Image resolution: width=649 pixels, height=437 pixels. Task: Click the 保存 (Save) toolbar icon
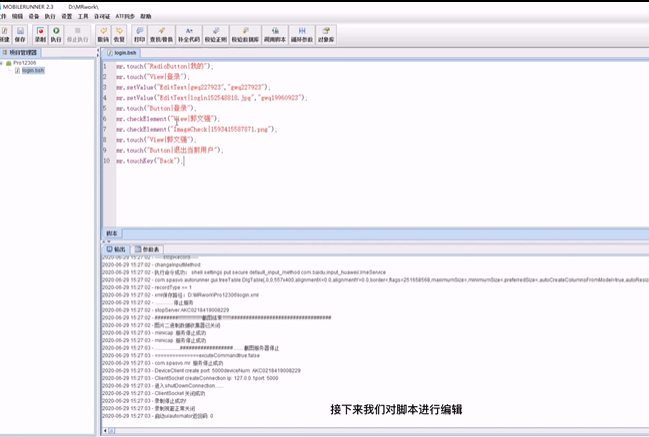coord(20,33)
